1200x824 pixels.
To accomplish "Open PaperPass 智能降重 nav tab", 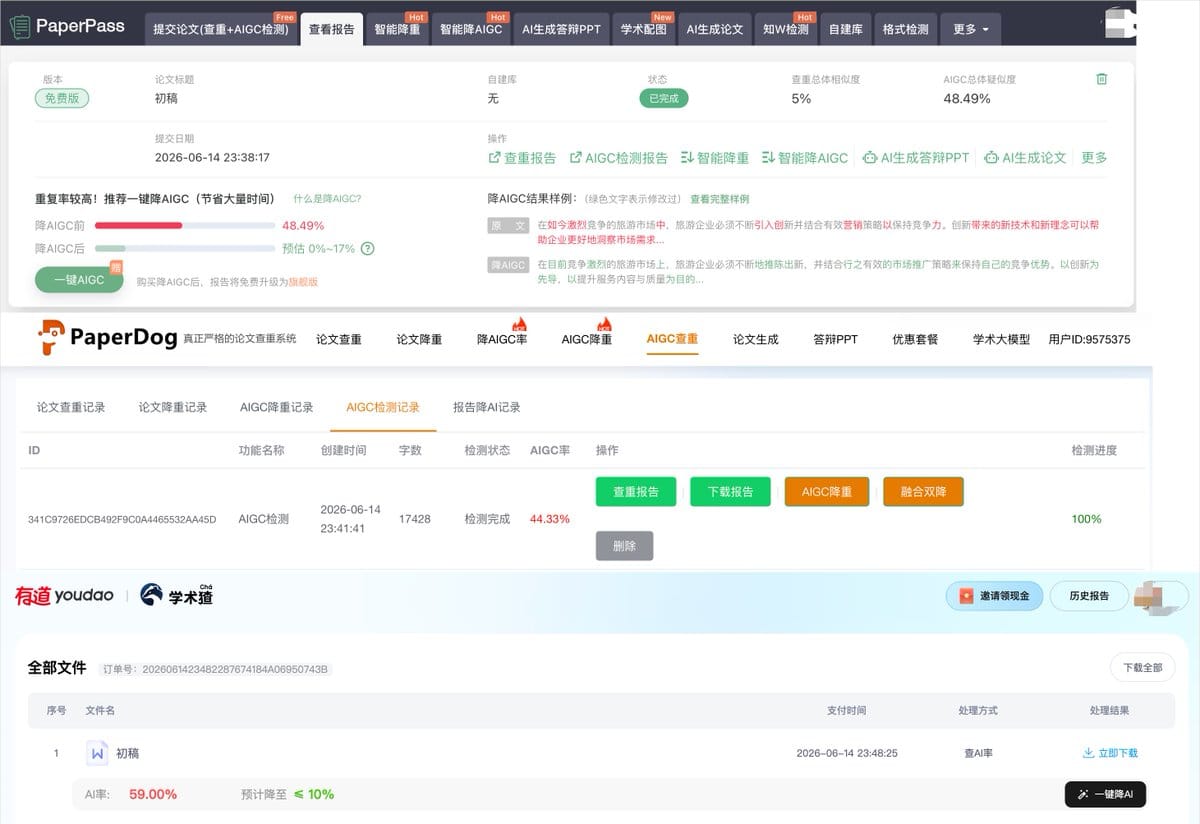I will pyautogui.click(x=397, y=29).
